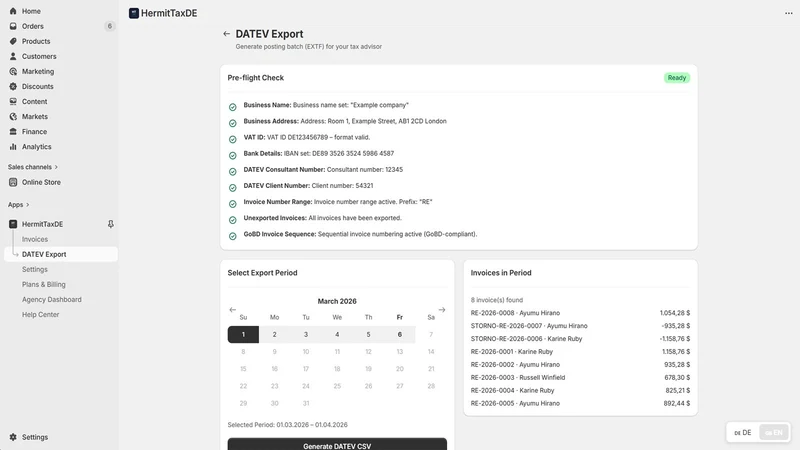The height and width of the screenshot is (450, 800).
Task: Click March 2026 month heading
Action: [337, 301]
